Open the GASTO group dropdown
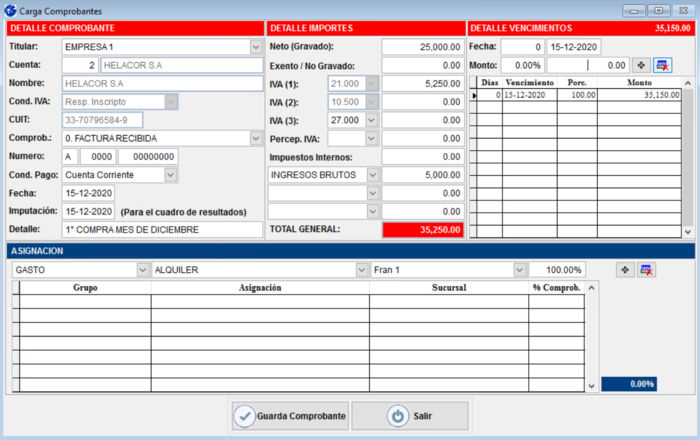700x440 pixels. pos(141,270)
